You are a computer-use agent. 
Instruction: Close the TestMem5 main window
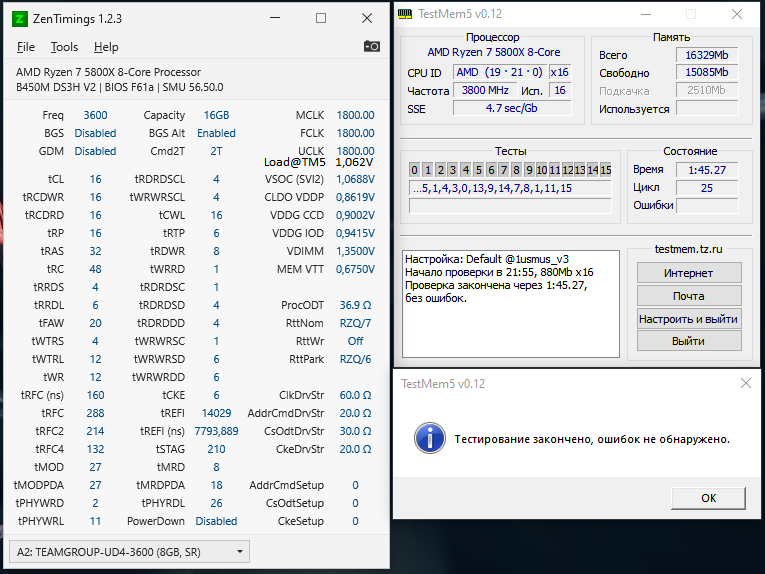(x=737, y=14)
